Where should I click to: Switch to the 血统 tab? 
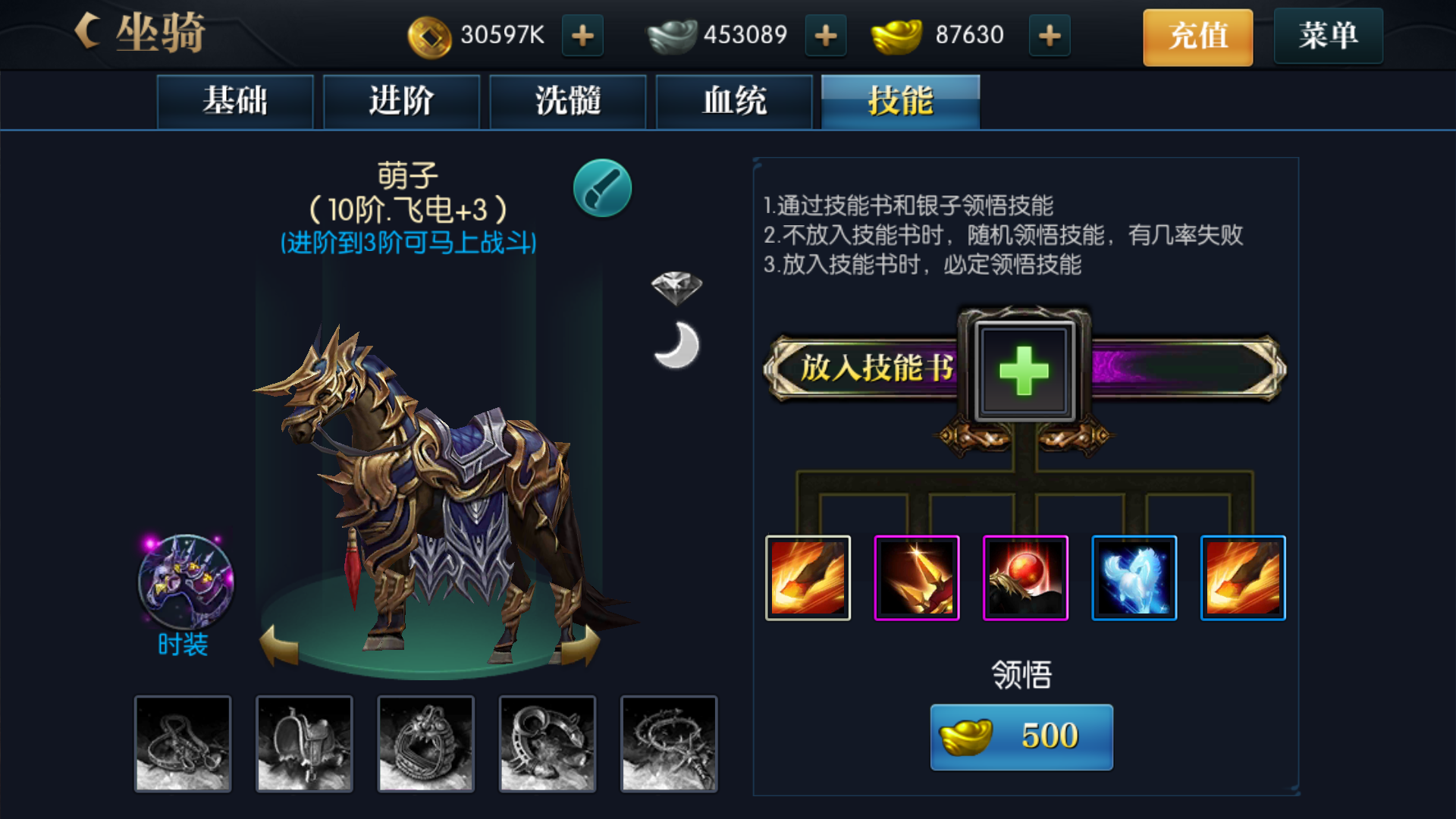pyautogui.click(x=734, y=101)
